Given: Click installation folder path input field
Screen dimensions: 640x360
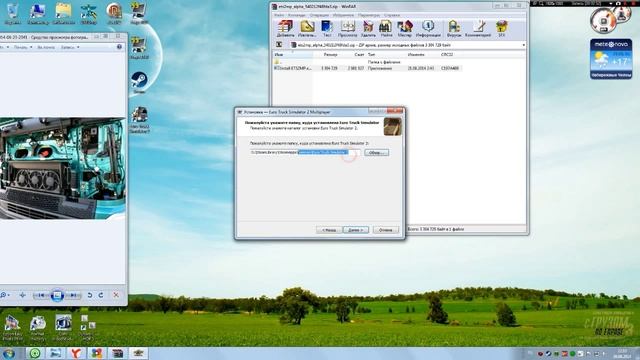Looking at the screenshot, I should [305, 152].
